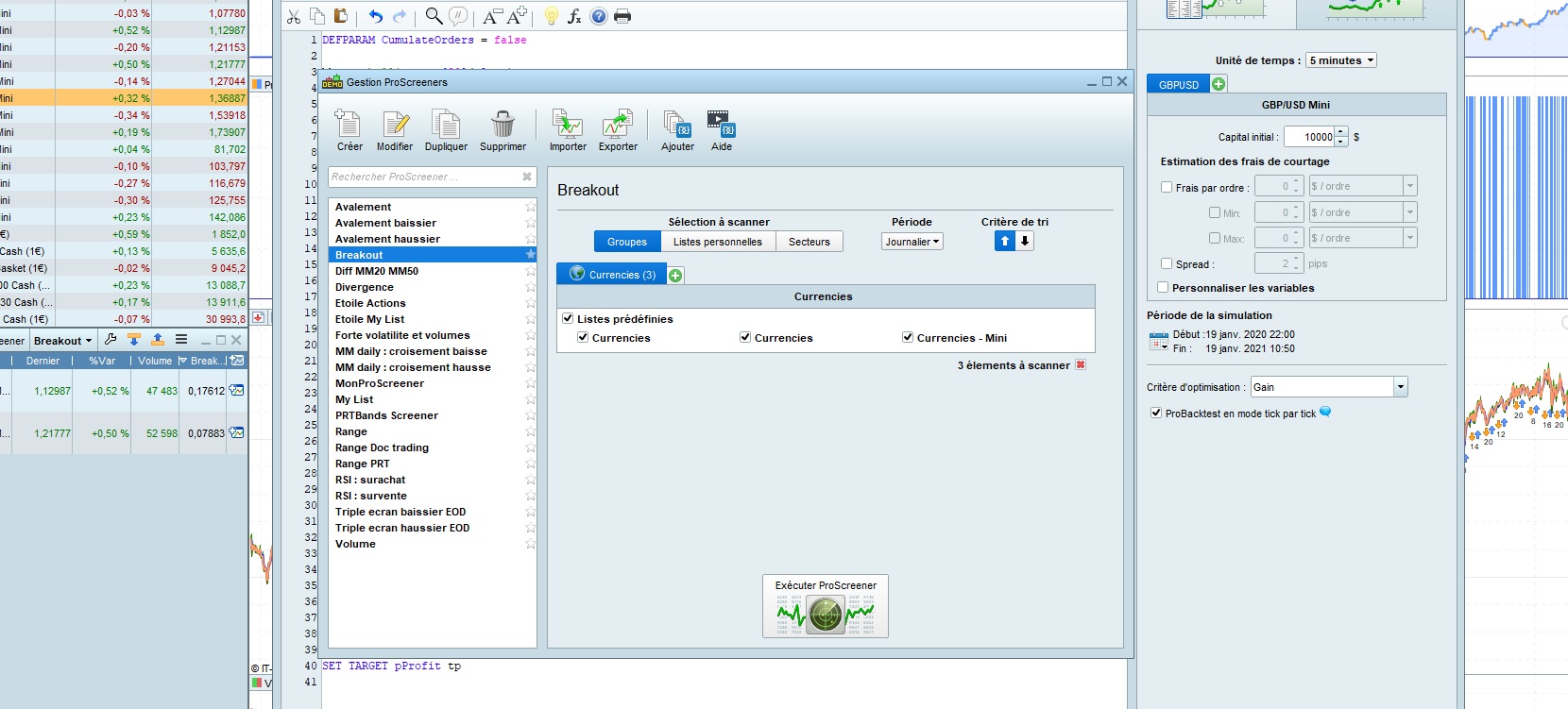The width and height of the screenshot is (1568, 709).
Task: Switch to the Secteurs tab
Action: pos(810,242)
